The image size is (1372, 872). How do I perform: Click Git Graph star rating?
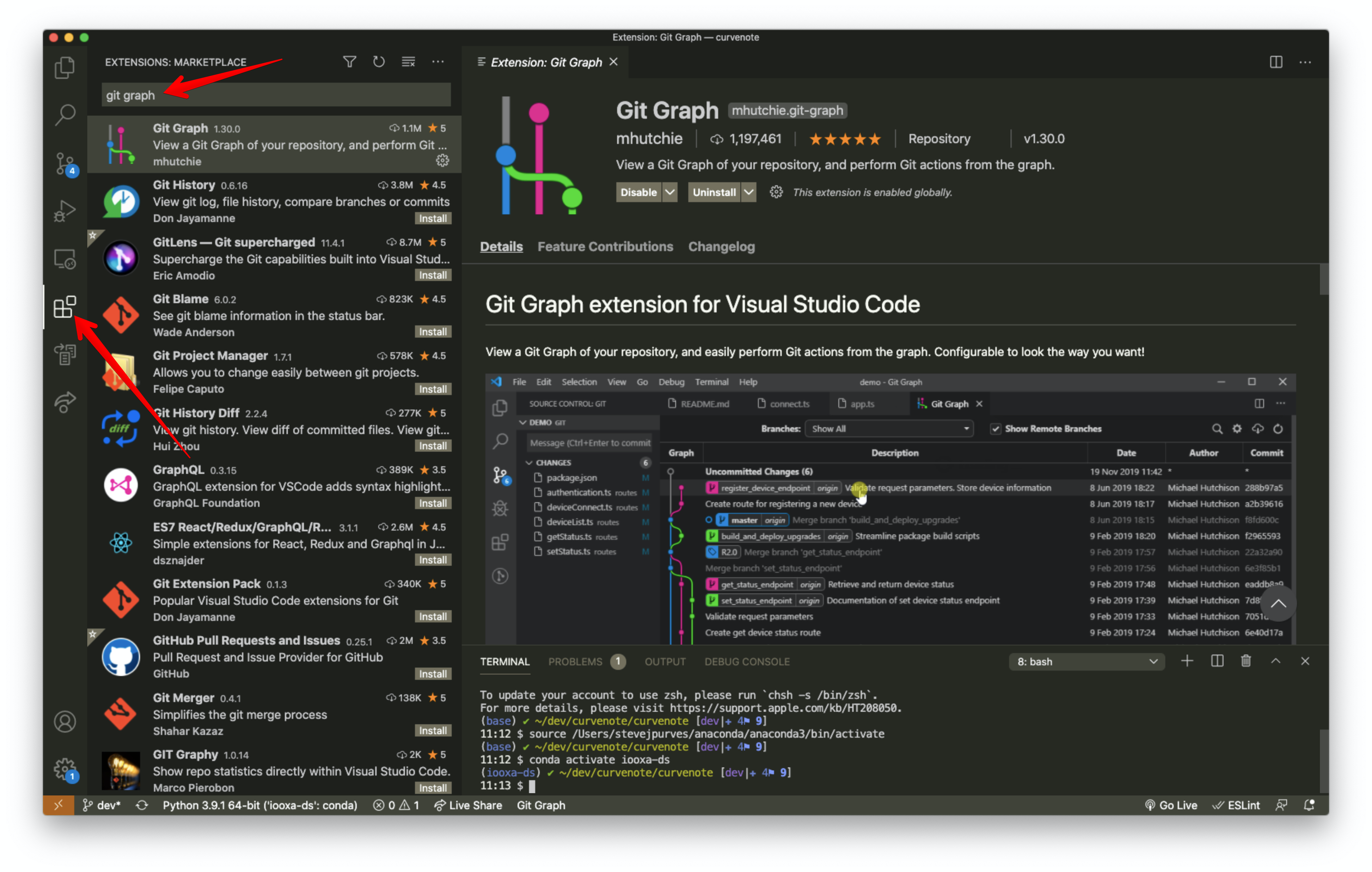point(845,139)
